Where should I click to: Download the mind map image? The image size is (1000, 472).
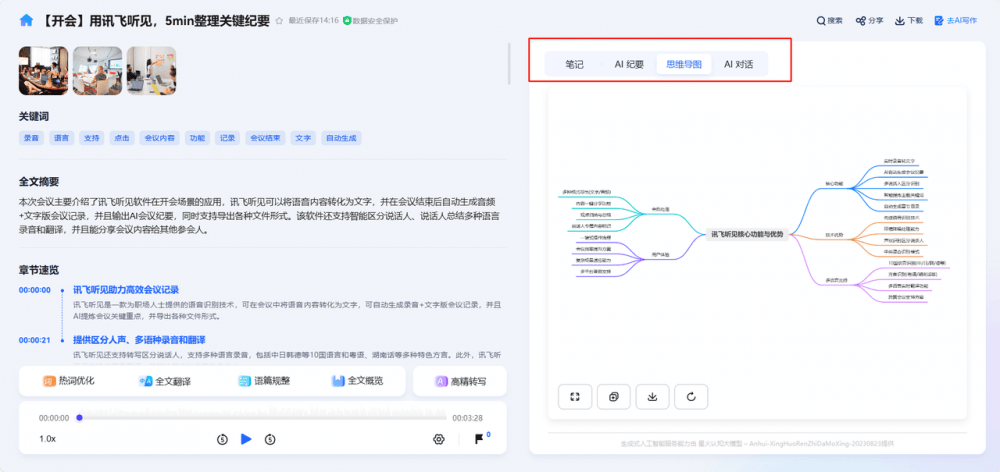click(652, 397)
